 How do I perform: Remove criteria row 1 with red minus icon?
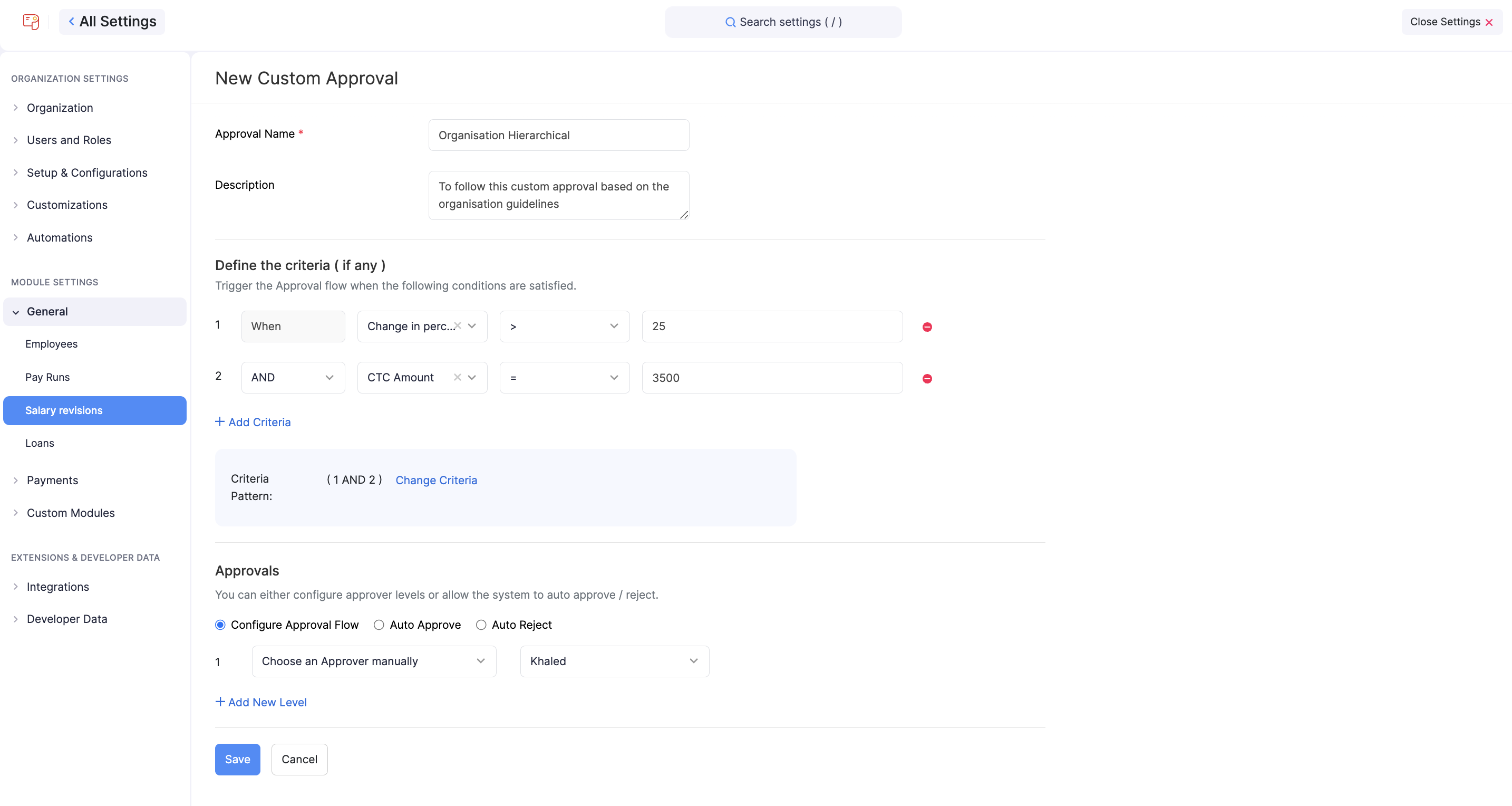[x=927, y=327]
